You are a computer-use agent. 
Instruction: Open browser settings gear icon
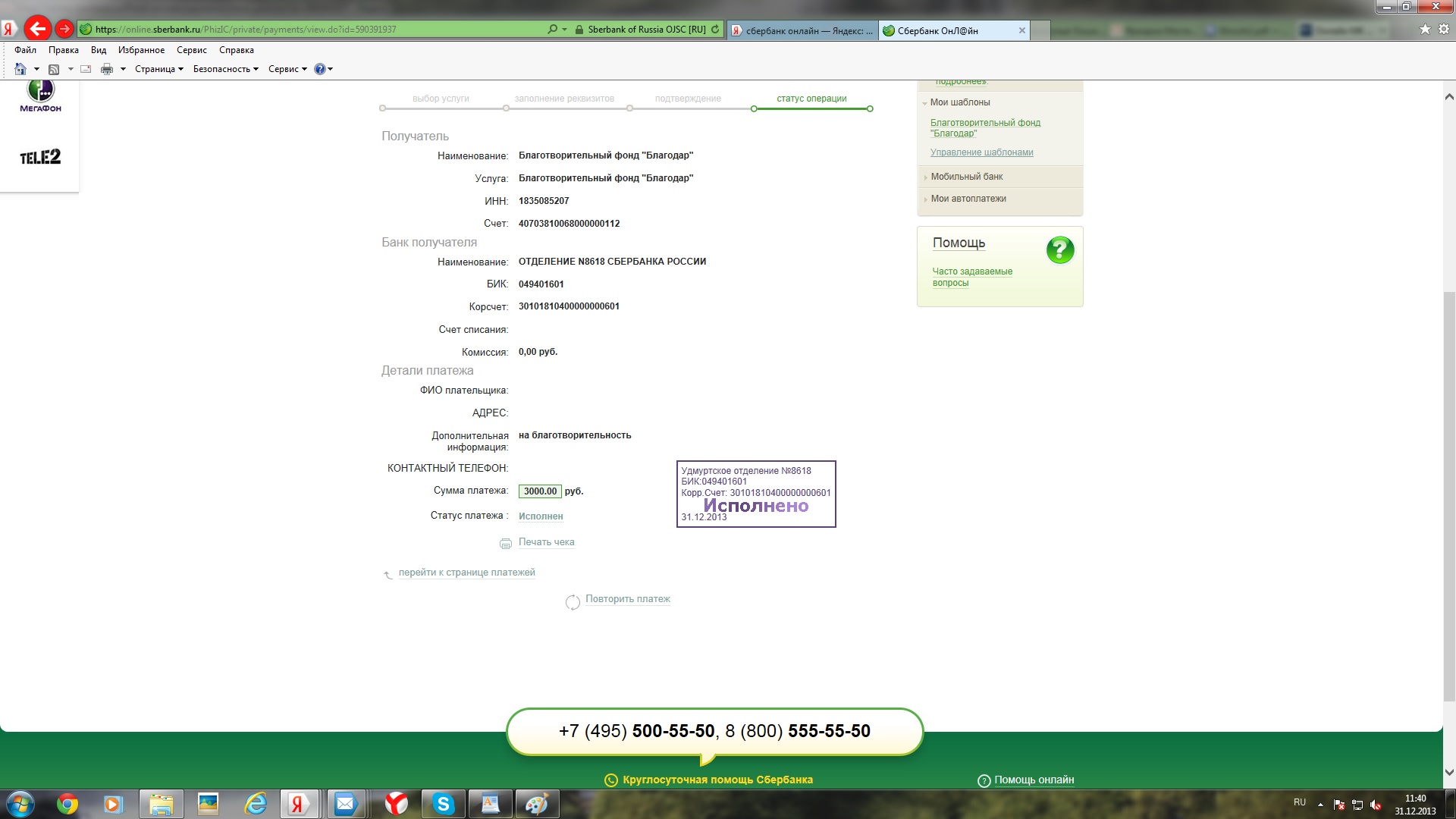coord(1444,30)
